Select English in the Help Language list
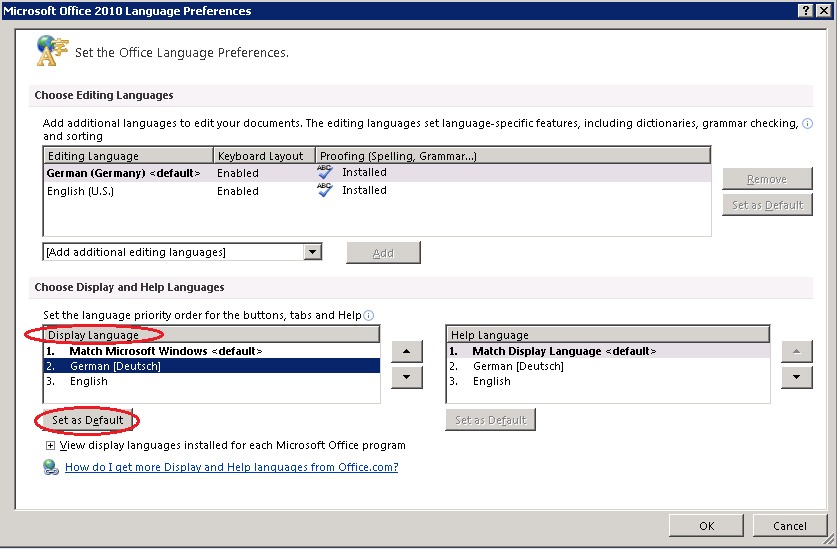The width and height of the screenshot is (837, 549). click(491, 381)
